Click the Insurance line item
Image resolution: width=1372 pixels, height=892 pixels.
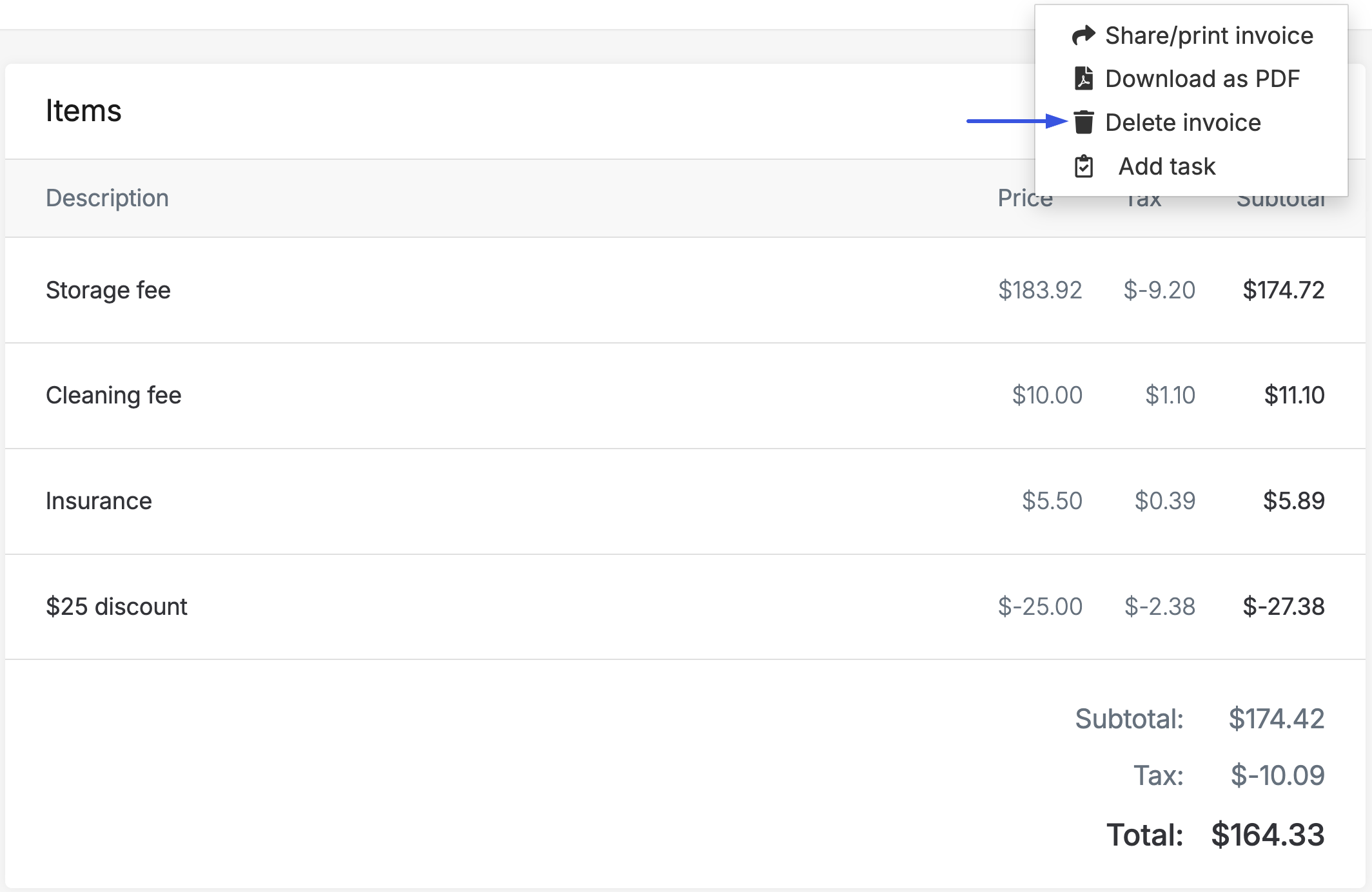(x=99, y=501)
